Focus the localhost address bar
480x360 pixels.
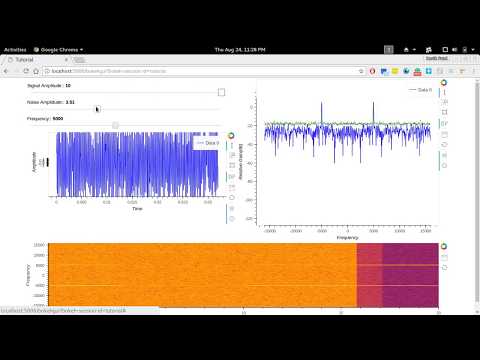[200, 71]
